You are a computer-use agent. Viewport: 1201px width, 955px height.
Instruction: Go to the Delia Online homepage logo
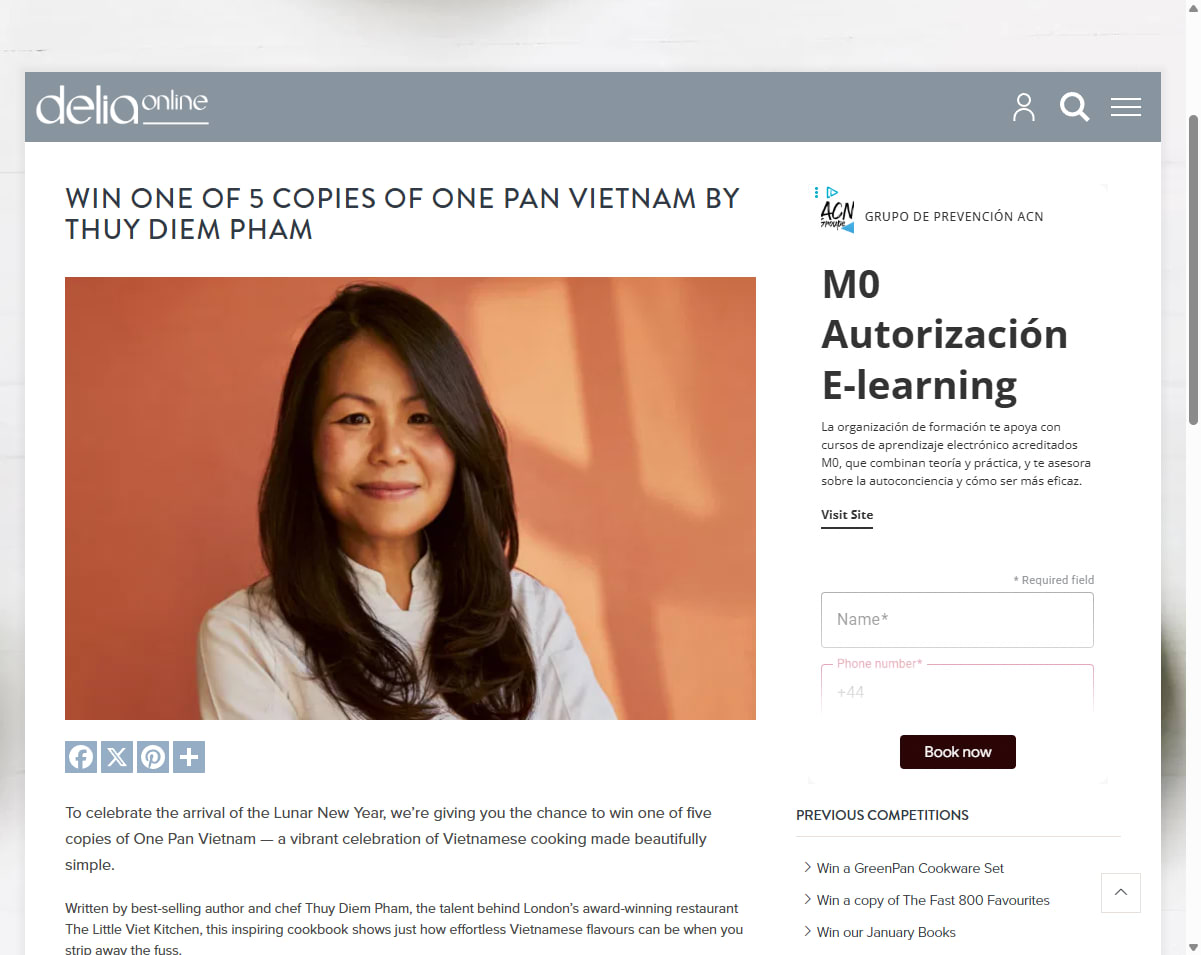[122, 105]
